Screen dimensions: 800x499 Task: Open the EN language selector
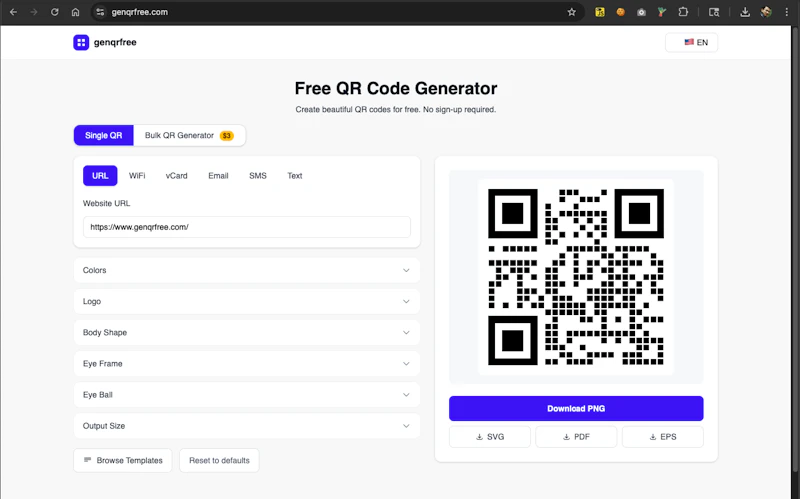[691, 42]
